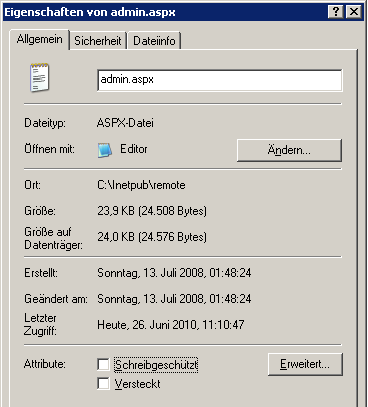Click the notepad file icon
Viewport: 368px width, 407px height.
[40, 78]
